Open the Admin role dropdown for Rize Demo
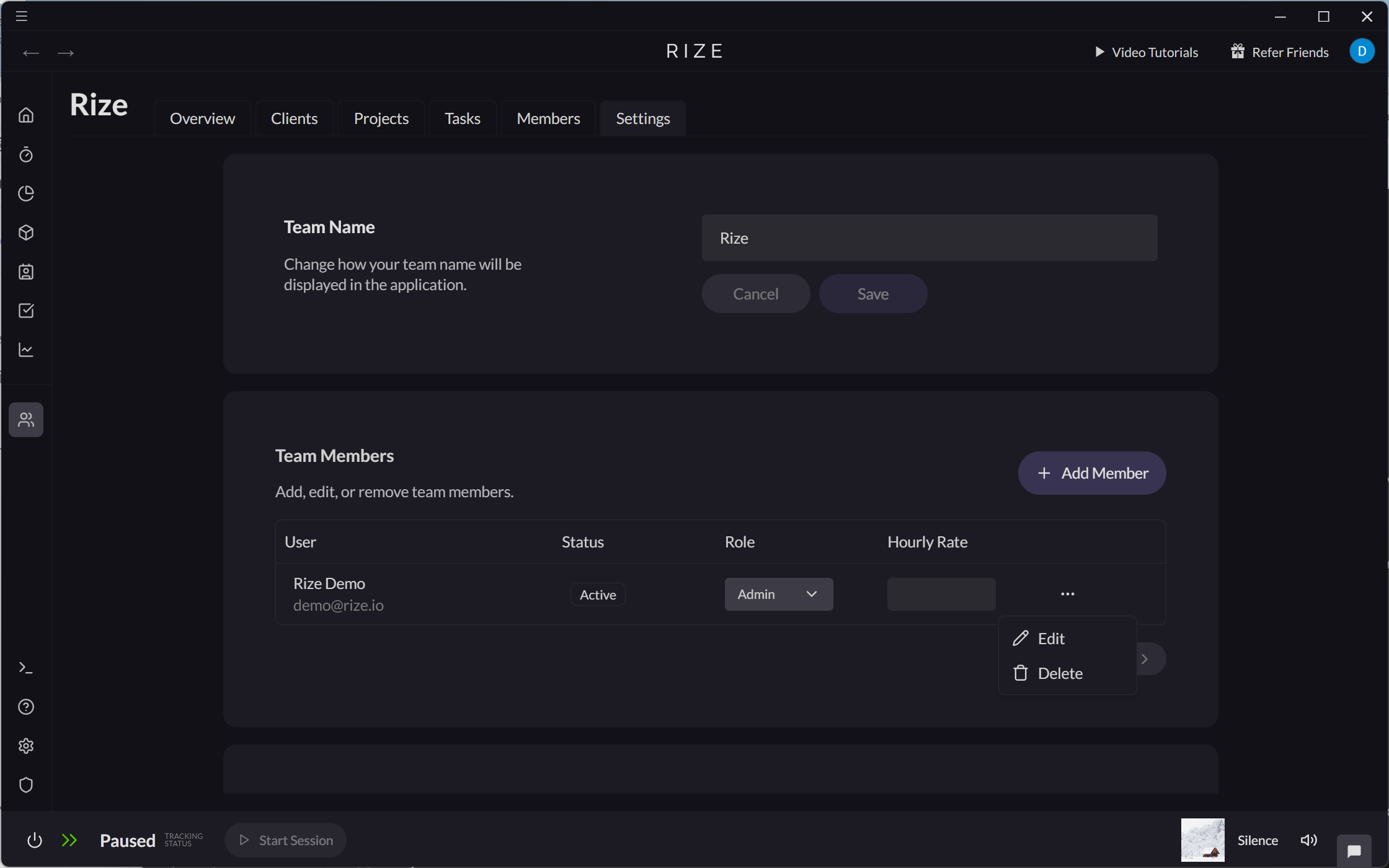1389x868 pixels. (778, 593)
